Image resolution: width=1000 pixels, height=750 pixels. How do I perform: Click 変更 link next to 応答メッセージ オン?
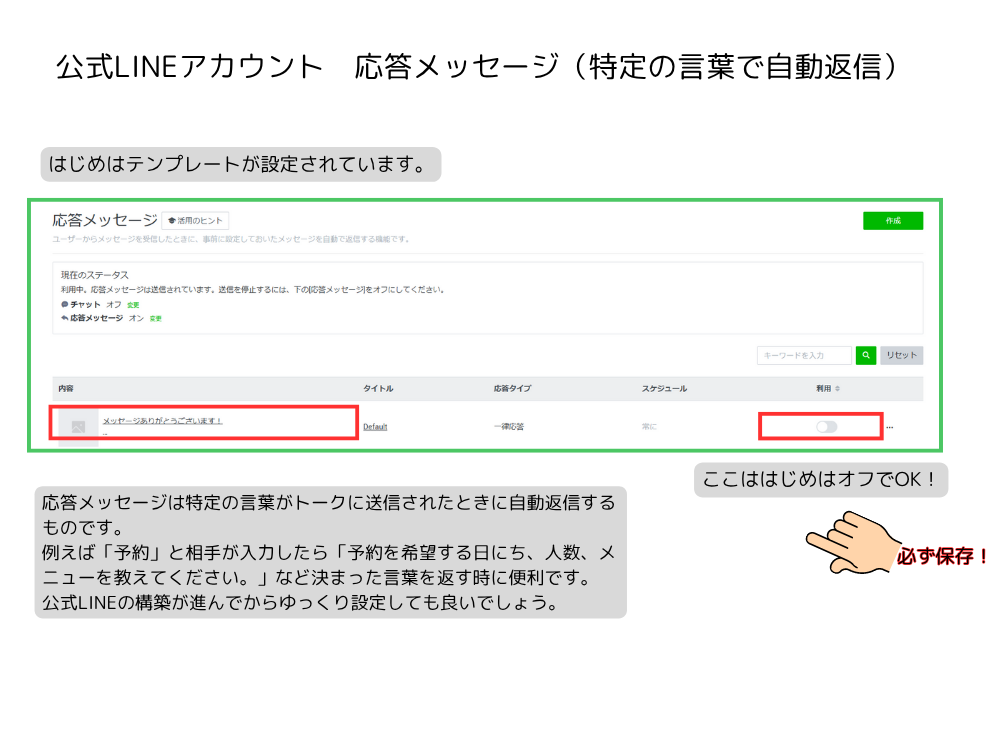[x=156, y=318]
